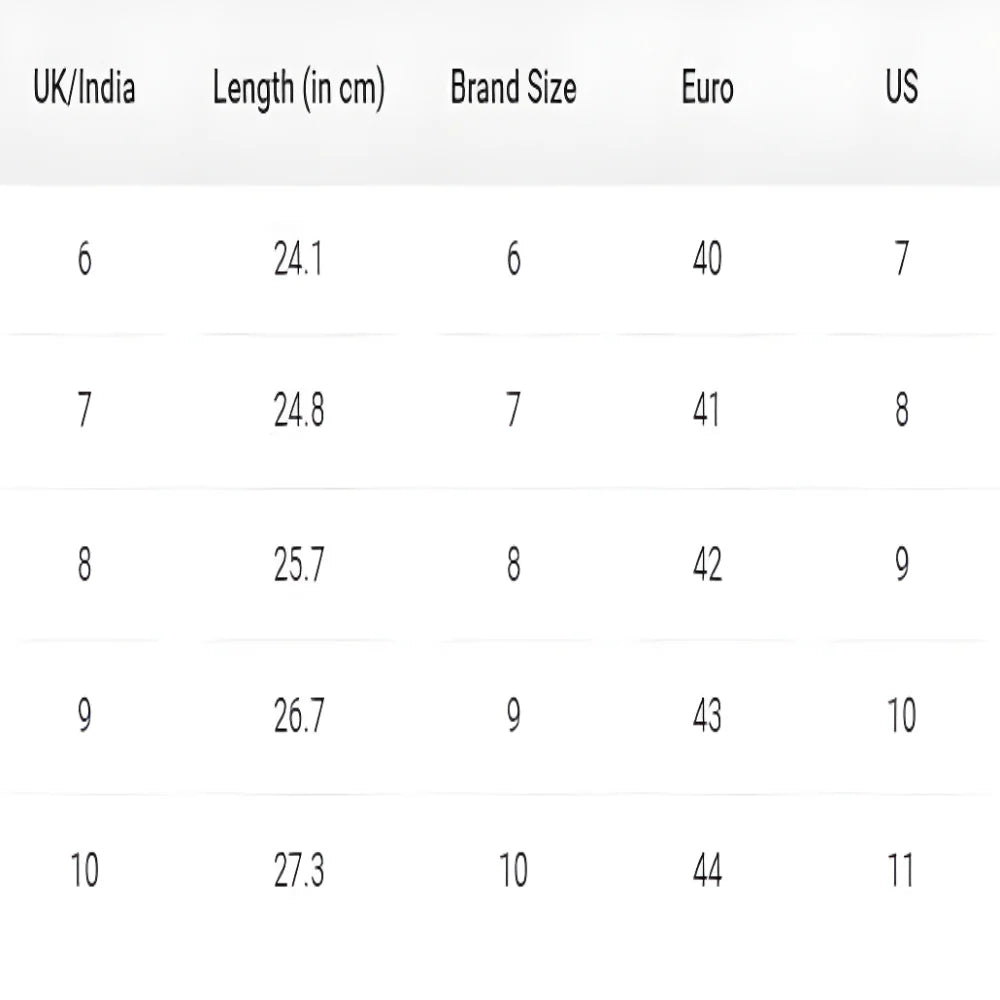Click the Brand Size column header

click(x=513, y=89)
